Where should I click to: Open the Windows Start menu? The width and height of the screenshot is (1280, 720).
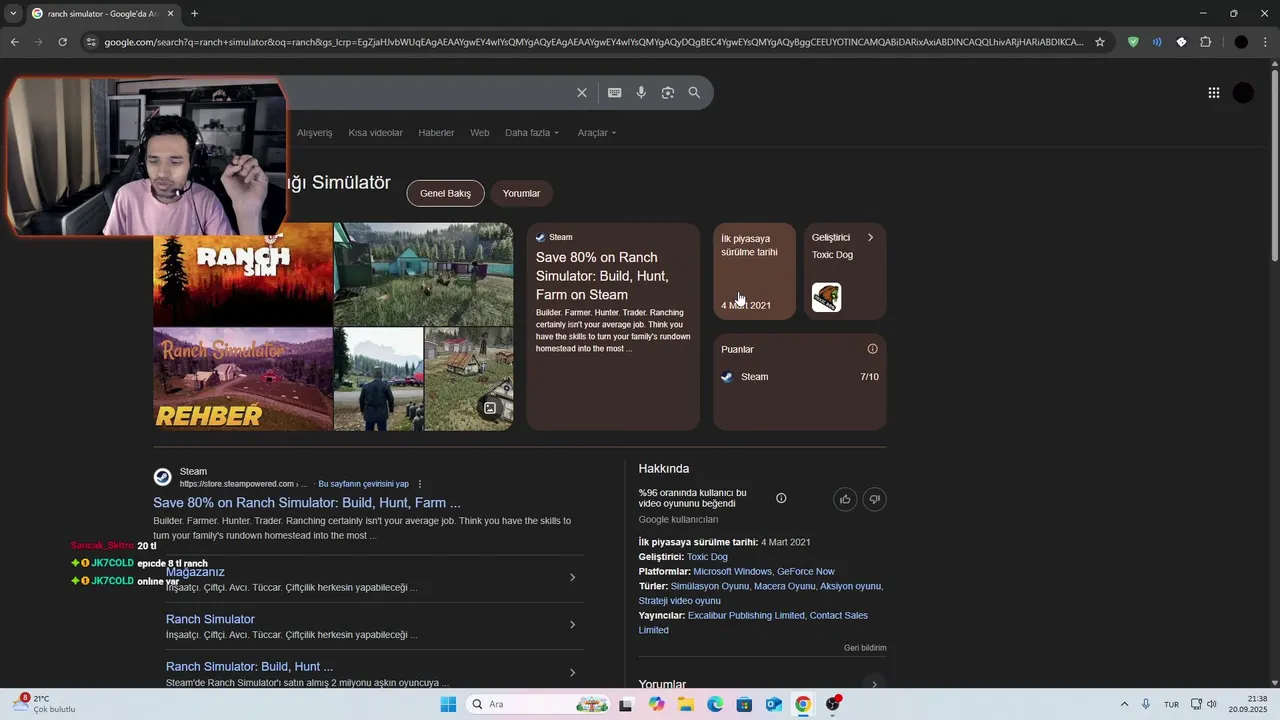(448, 704)
